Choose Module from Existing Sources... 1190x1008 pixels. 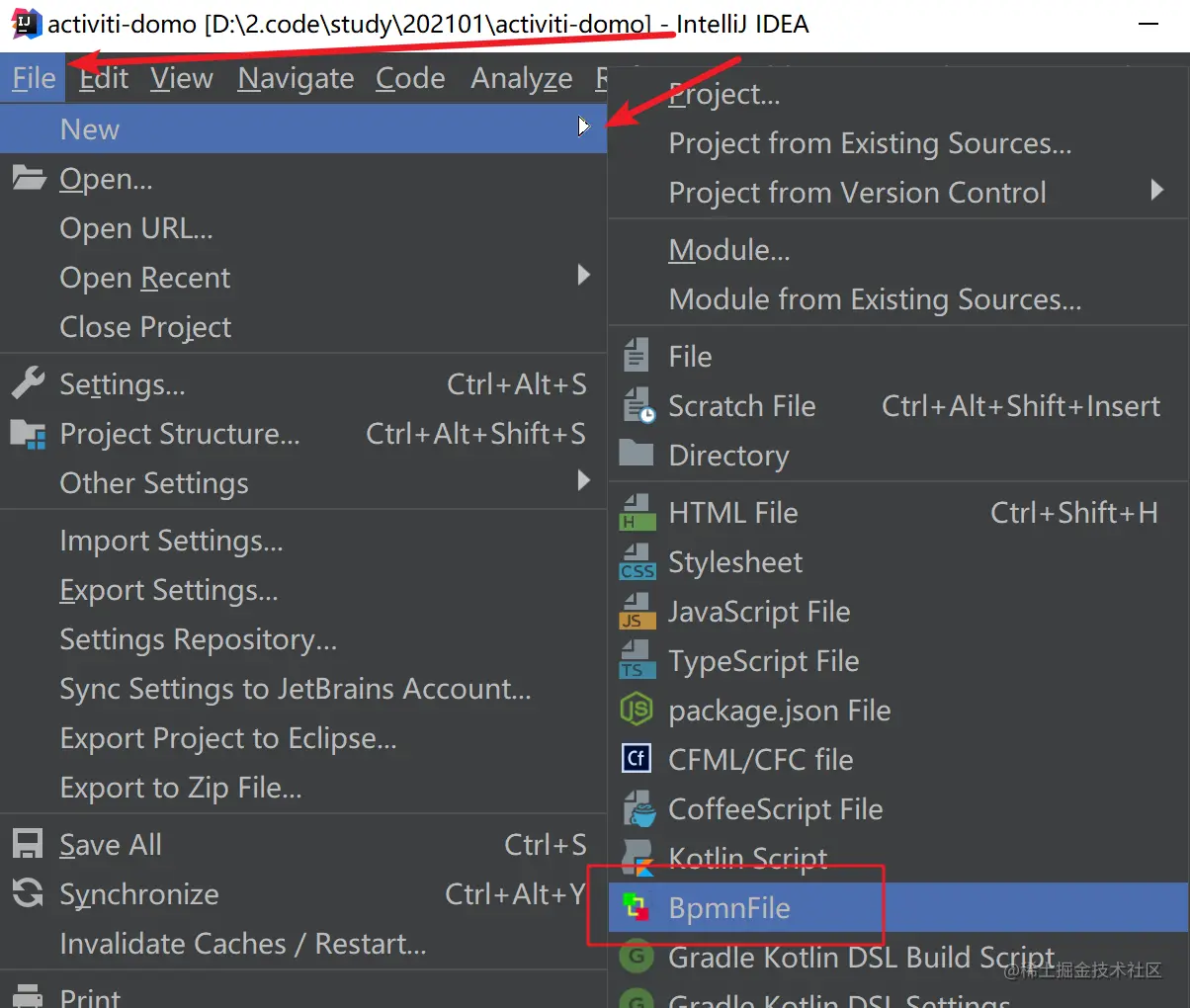coord(898,299)
